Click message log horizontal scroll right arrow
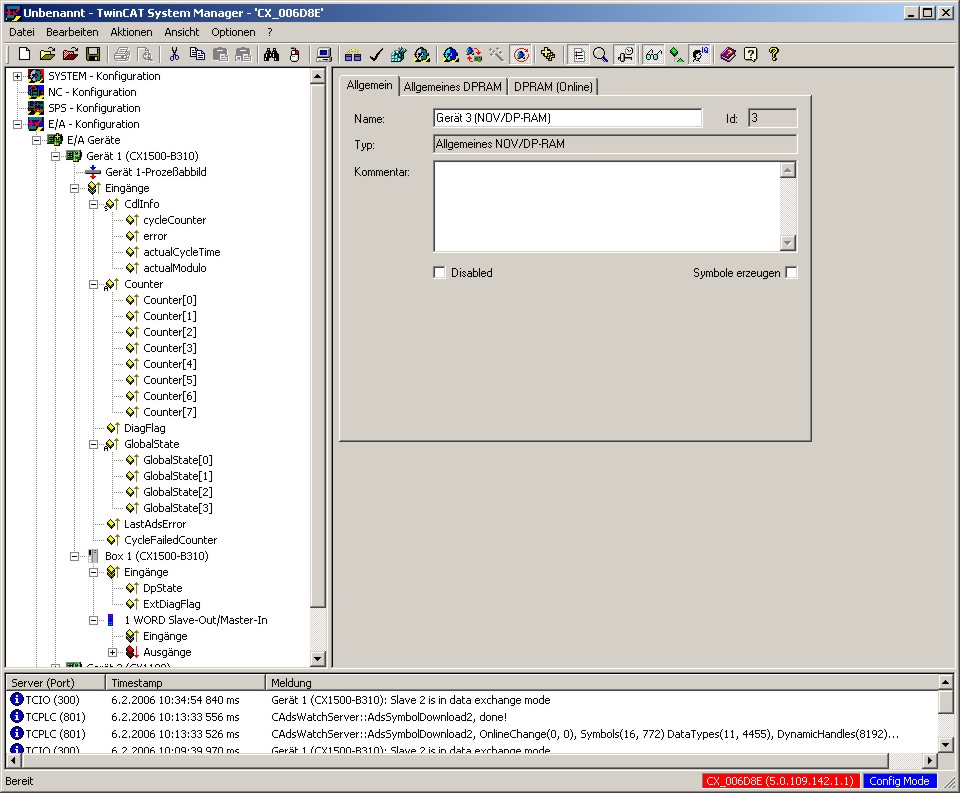The image size is (960, 793). pyautogui.click(x=930, y=761)
